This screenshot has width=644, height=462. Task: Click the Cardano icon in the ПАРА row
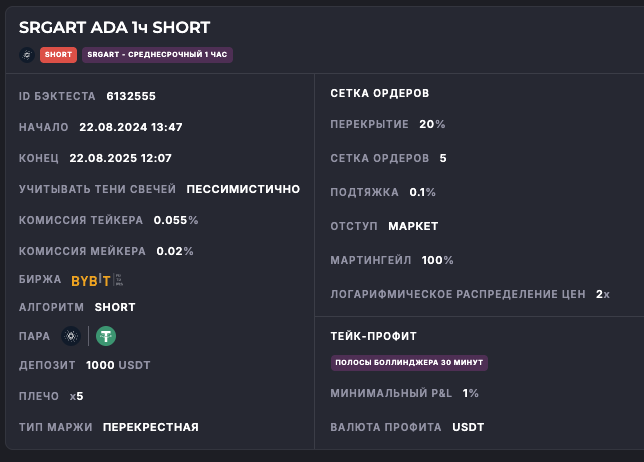pos(70,336)
